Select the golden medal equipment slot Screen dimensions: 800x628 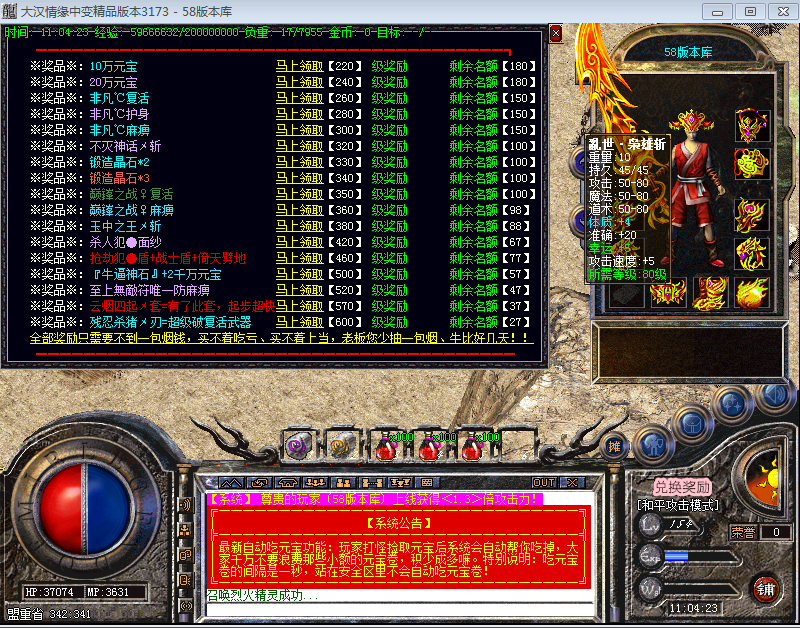pos(752,163)
